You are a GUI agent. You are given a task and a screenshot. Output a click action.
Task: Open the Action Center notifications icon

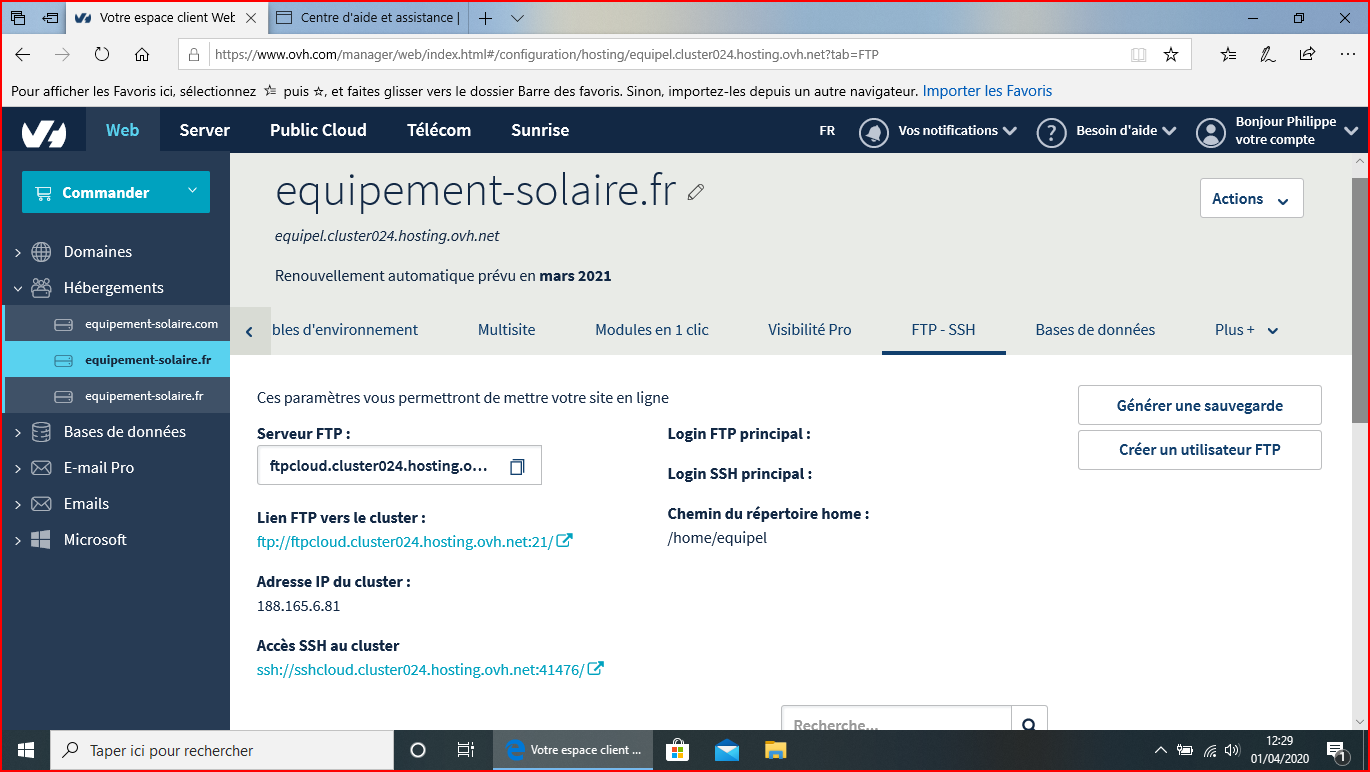pos(1336,750)
